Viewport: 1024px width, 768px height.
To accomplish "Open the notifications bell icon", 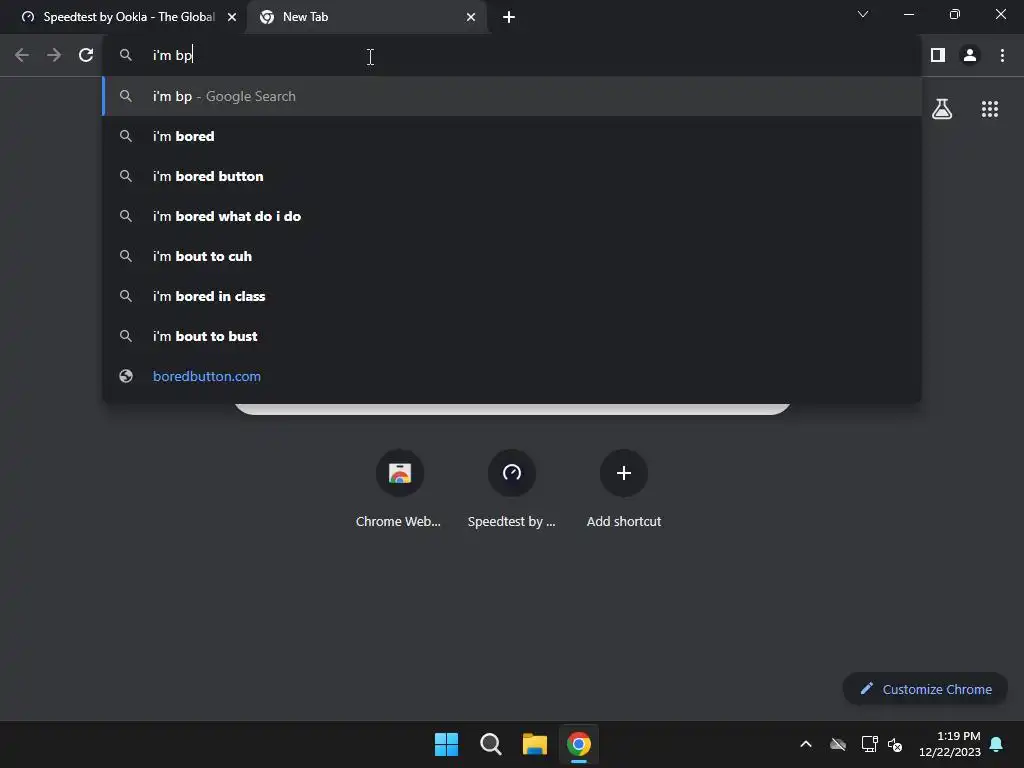I will click(997, 744).
